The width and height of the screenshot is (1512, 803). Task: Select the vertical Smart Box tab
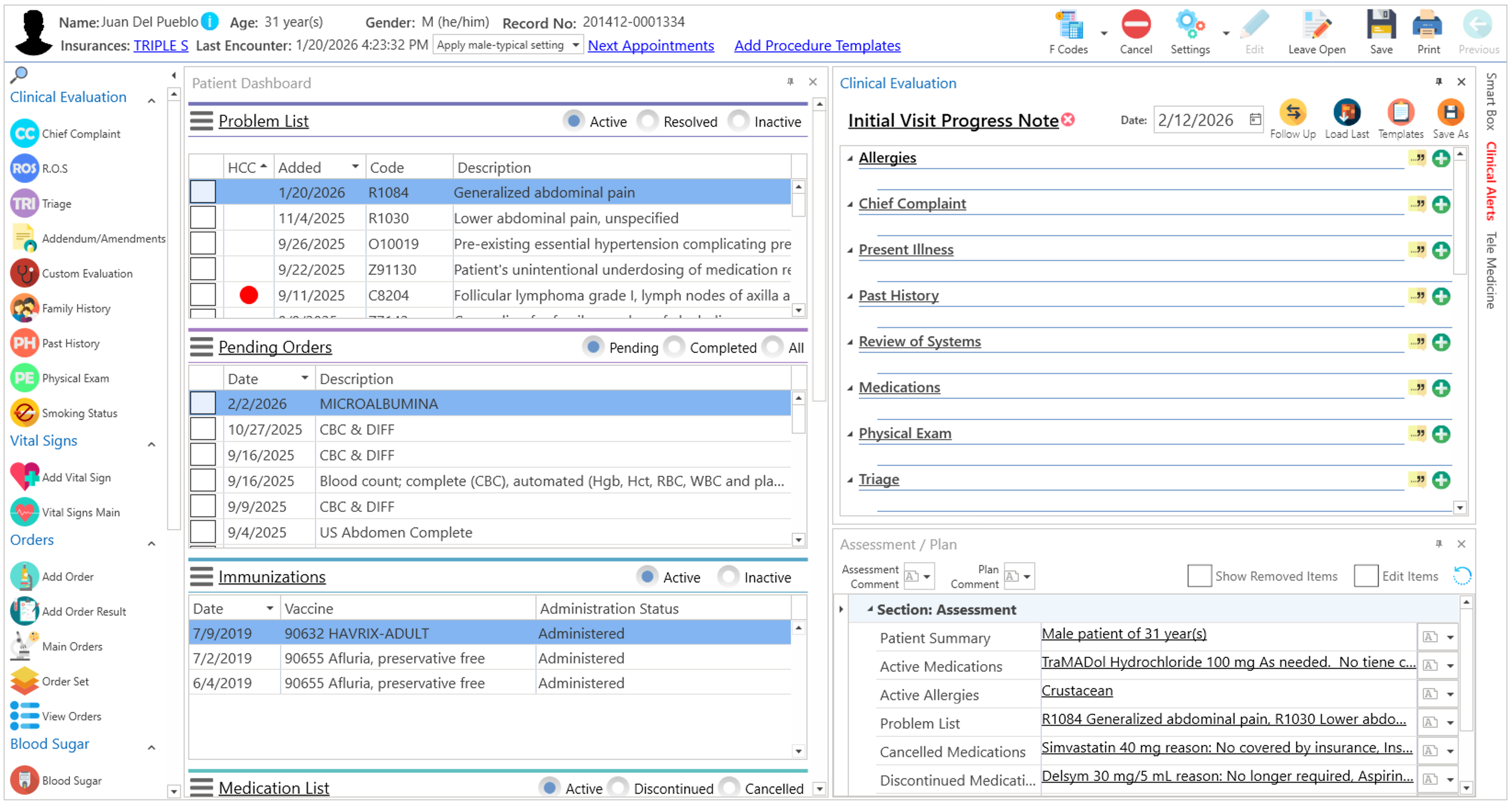pyautogui.click(x=1491, y=101)
